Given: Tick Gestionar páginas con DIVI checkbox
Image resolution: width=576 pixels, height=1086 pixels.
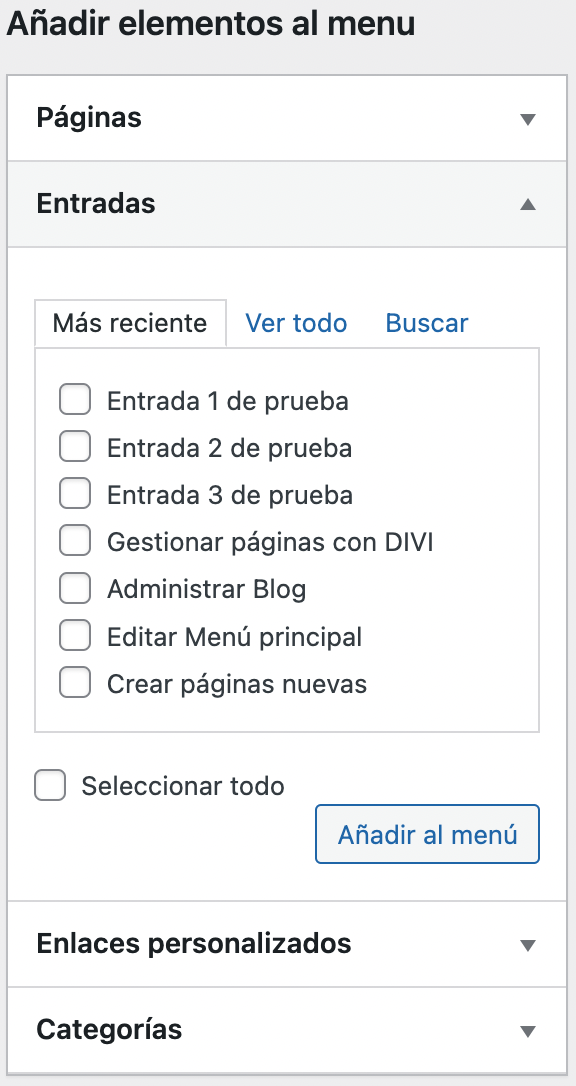Looking at the screenshot, I should pos(75,542).
